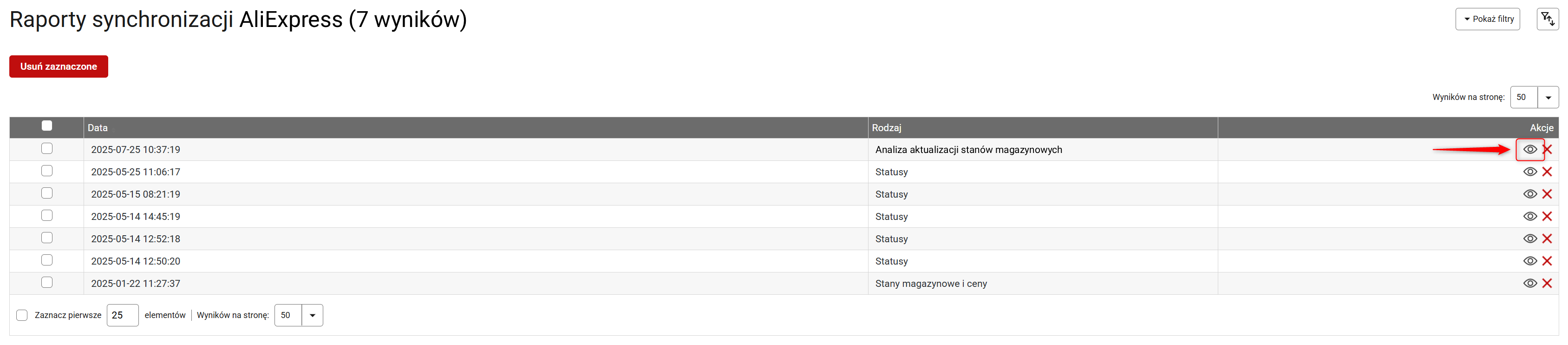Check the box for 2025-07-25 10:37:19 row

pyautogui.click(x=47, y=149)
